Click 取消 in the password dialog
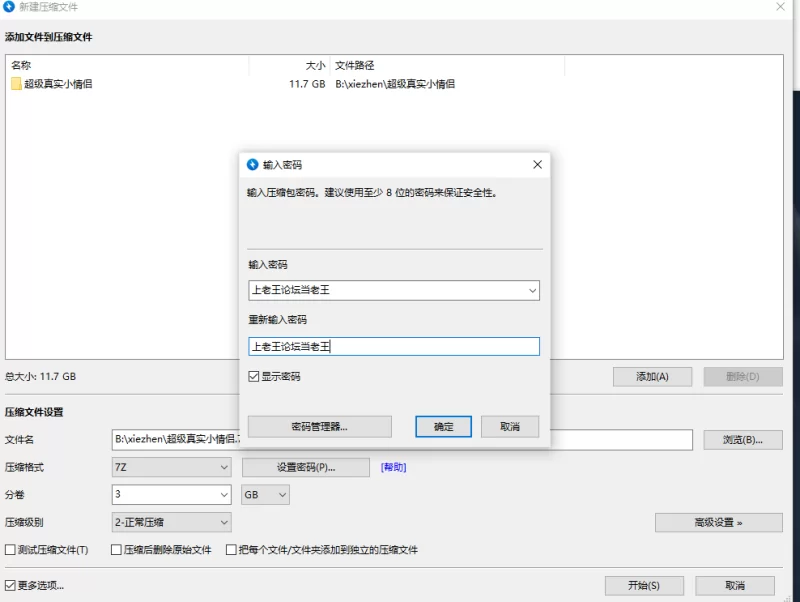Viewport: 800px width, 602px height. 510,427
